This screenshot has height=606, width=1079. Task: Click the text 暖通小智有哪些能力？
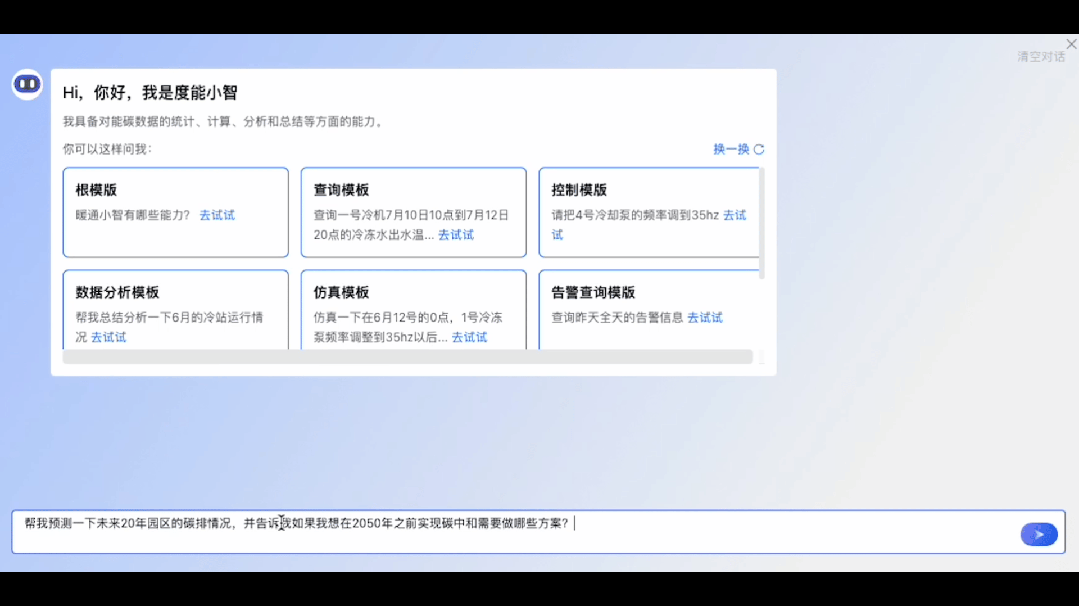133,215
